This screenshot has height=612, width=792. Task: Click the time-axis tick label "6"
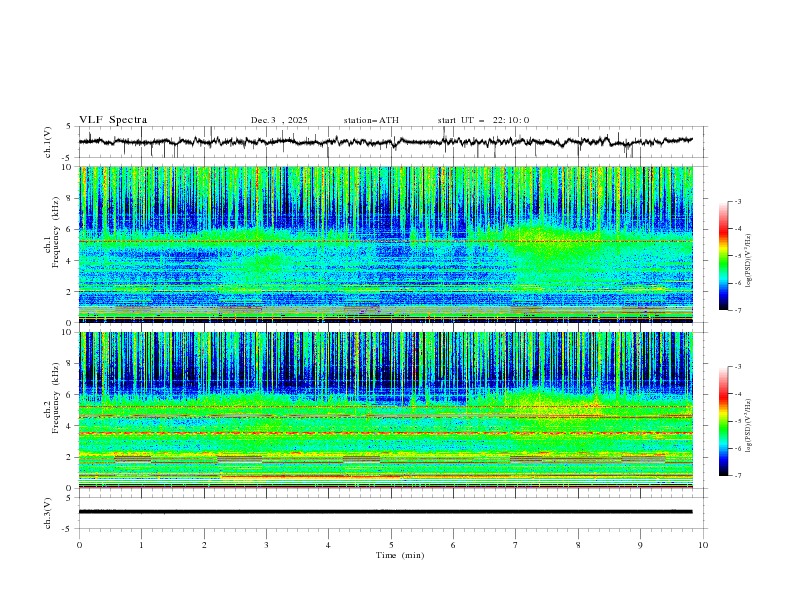(x=453, y=545)
